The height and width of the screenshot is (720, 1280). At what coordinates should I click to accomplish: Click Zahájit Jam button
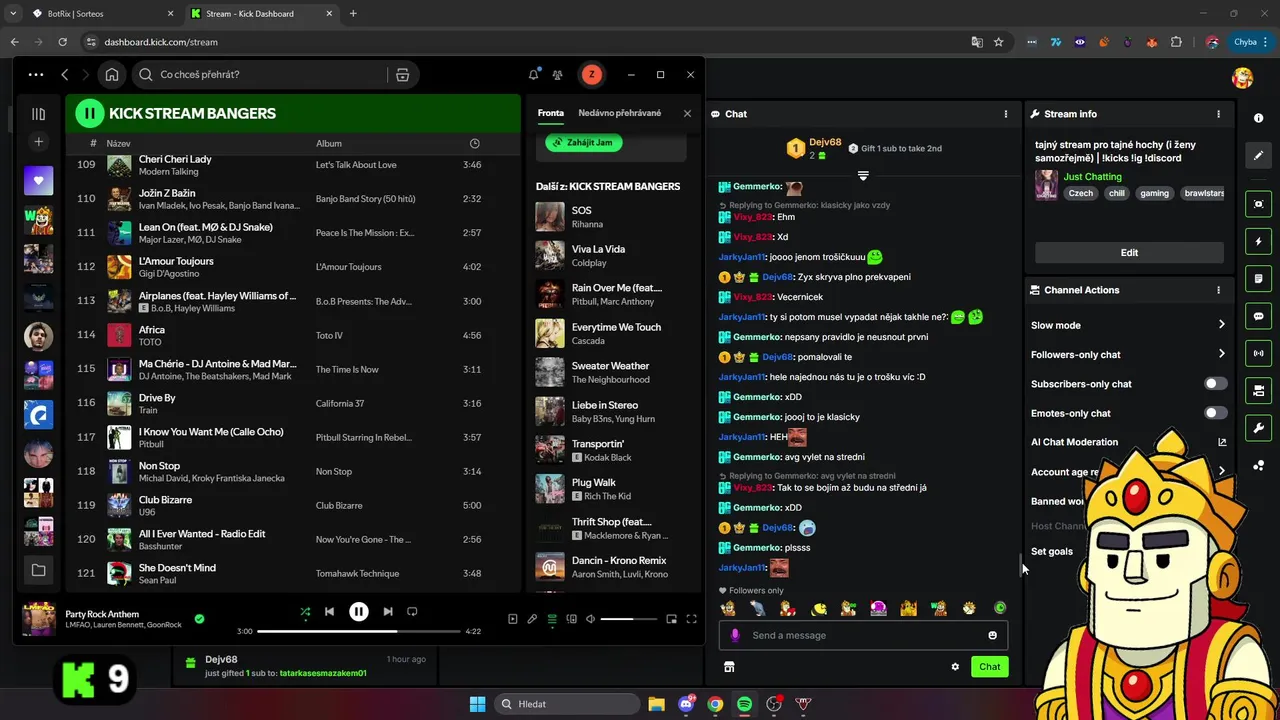(584, 142)
